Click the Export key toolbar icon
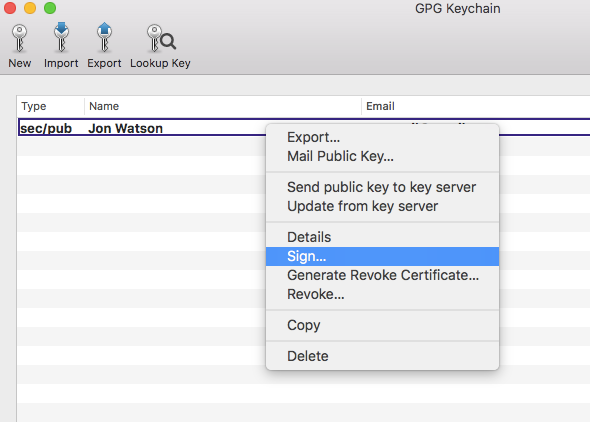 click(104, 38)
